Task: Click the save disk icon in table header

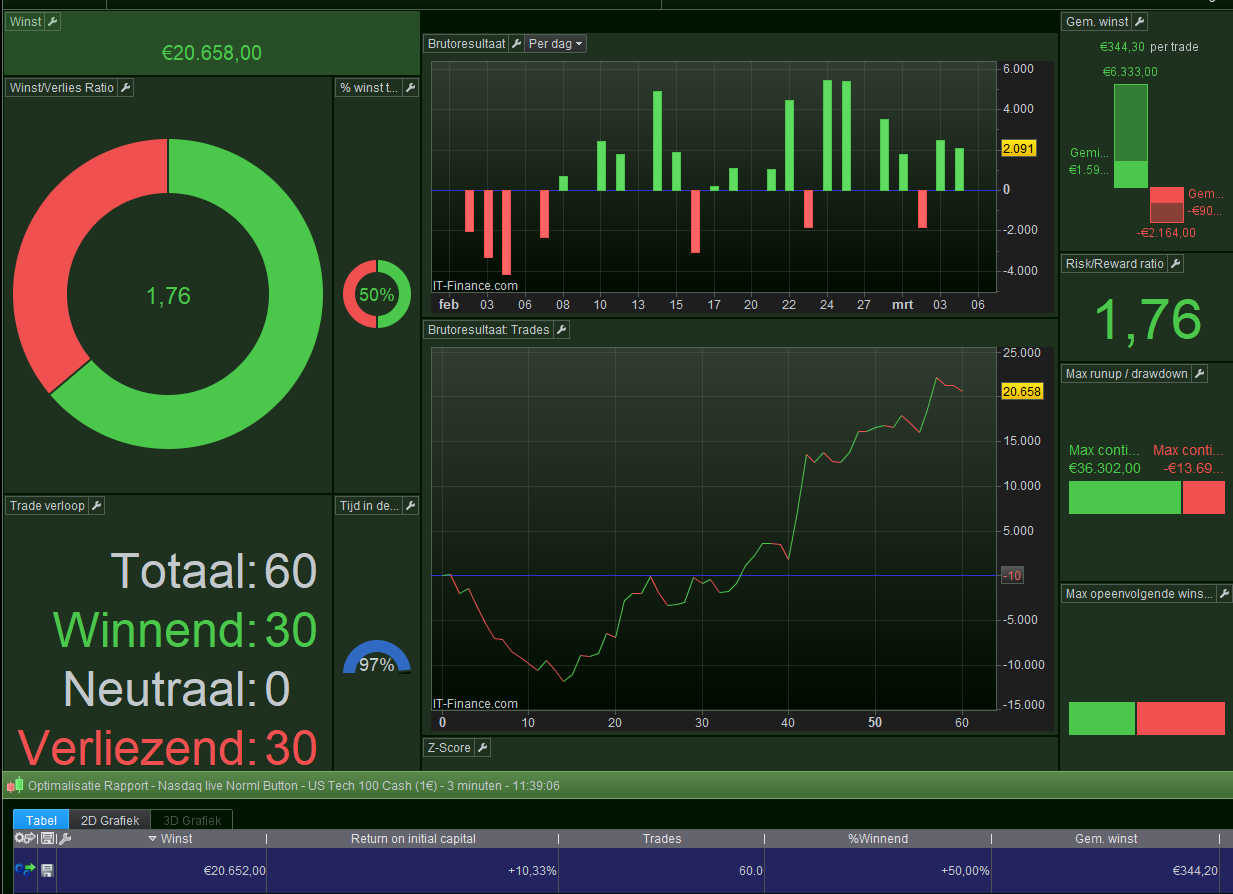Action: coord(47,839)
